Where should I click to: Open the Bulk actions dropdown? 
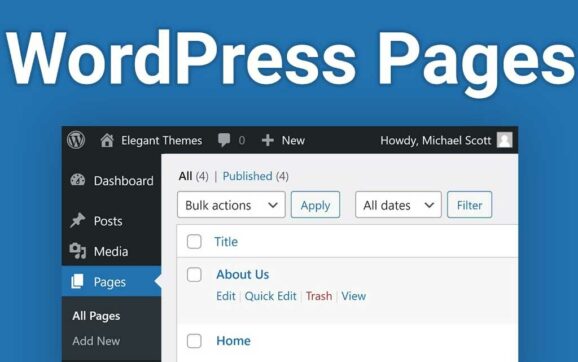click(x=231, y=205)
